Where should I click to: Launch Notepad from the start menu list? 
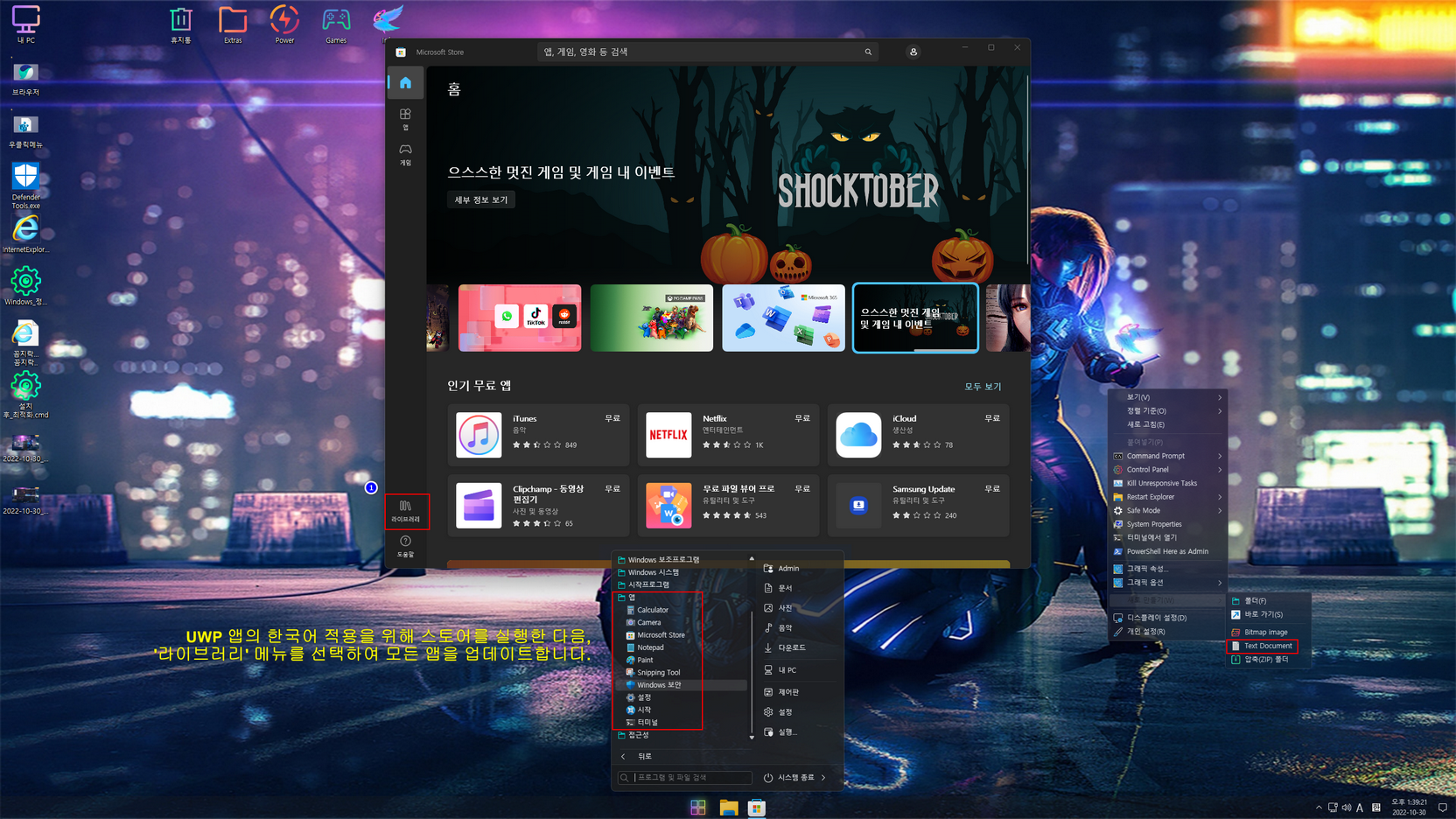pyautogui.click(x=650, y=647)
